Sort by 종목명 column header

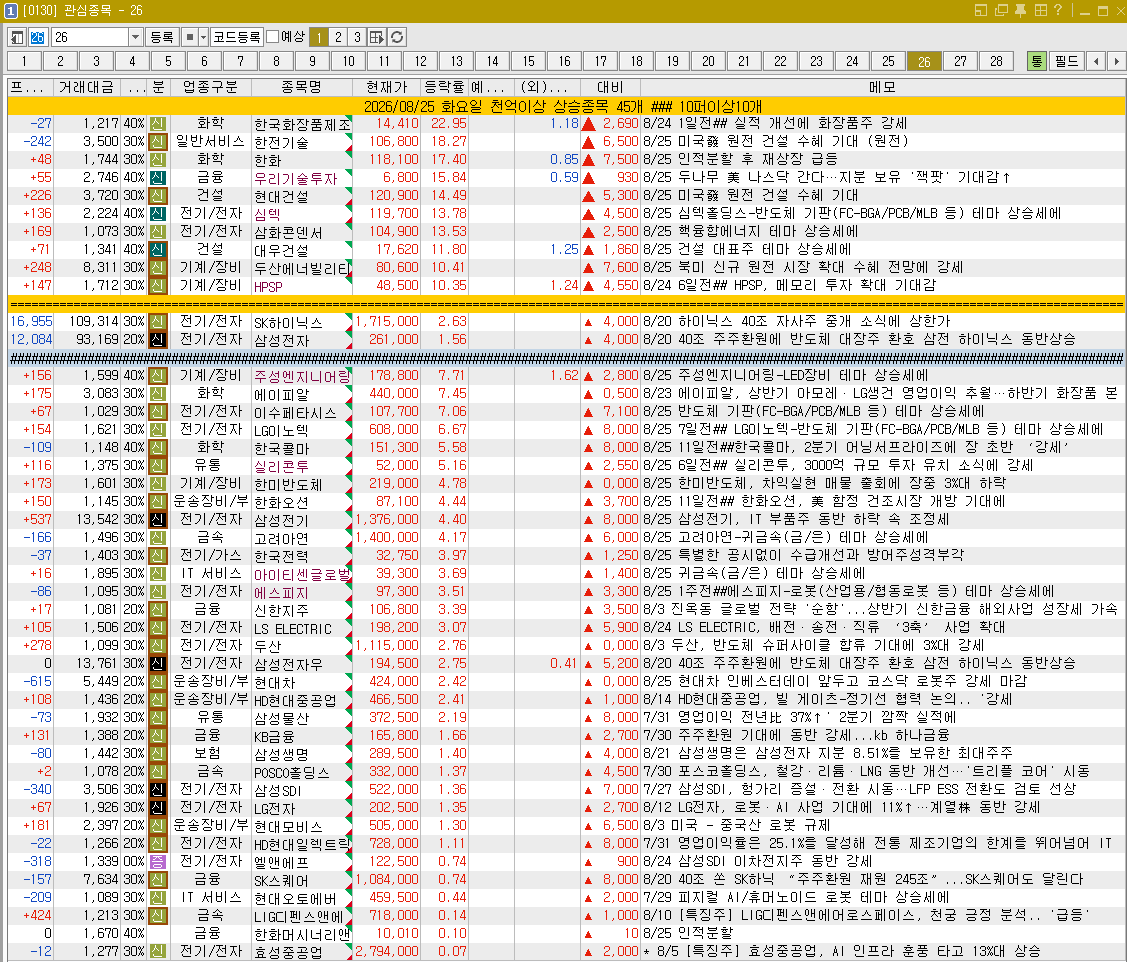(x=302, y=87)
